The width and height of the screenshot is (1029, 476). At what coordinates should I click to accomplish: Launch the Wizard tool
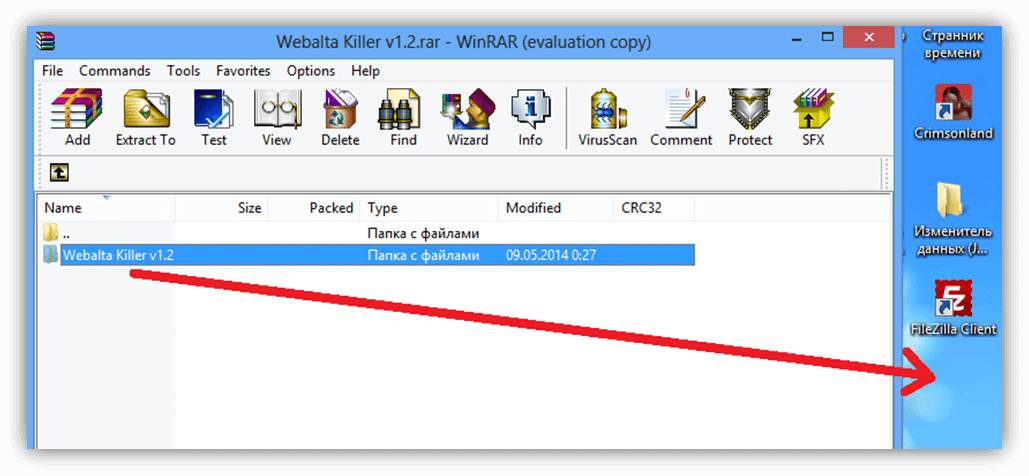click(468, 118)
